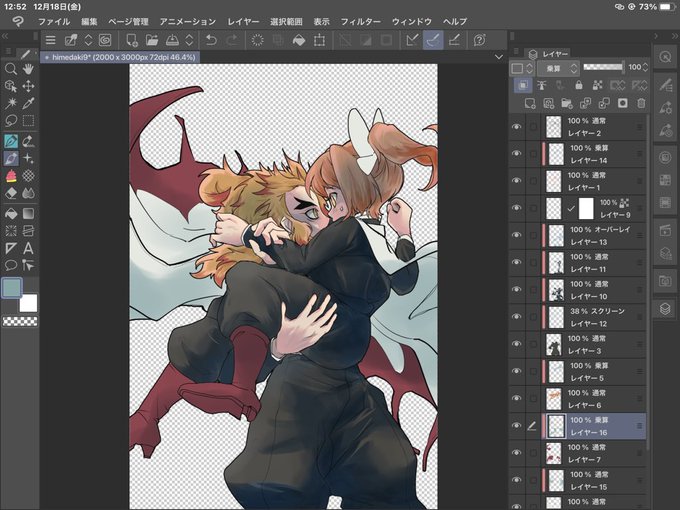Select the Figure ruler tool

pos(10,248)
